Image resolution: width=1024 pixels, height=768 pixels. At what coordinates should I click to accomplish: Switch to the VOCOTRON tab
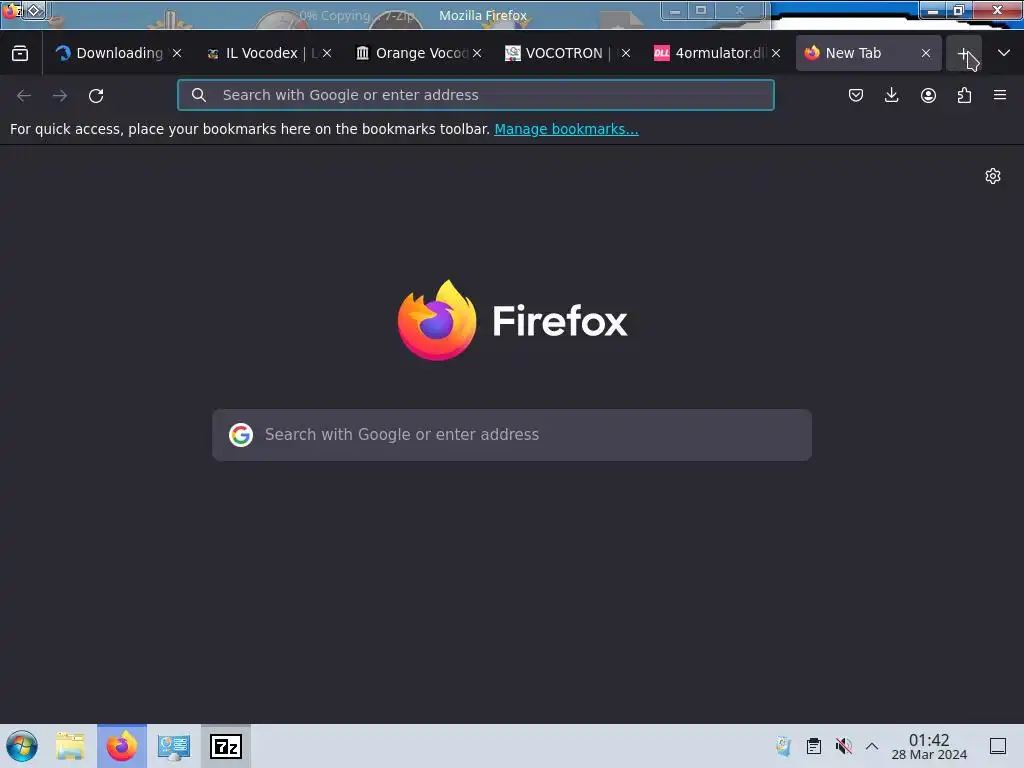(x=562, y=53)
